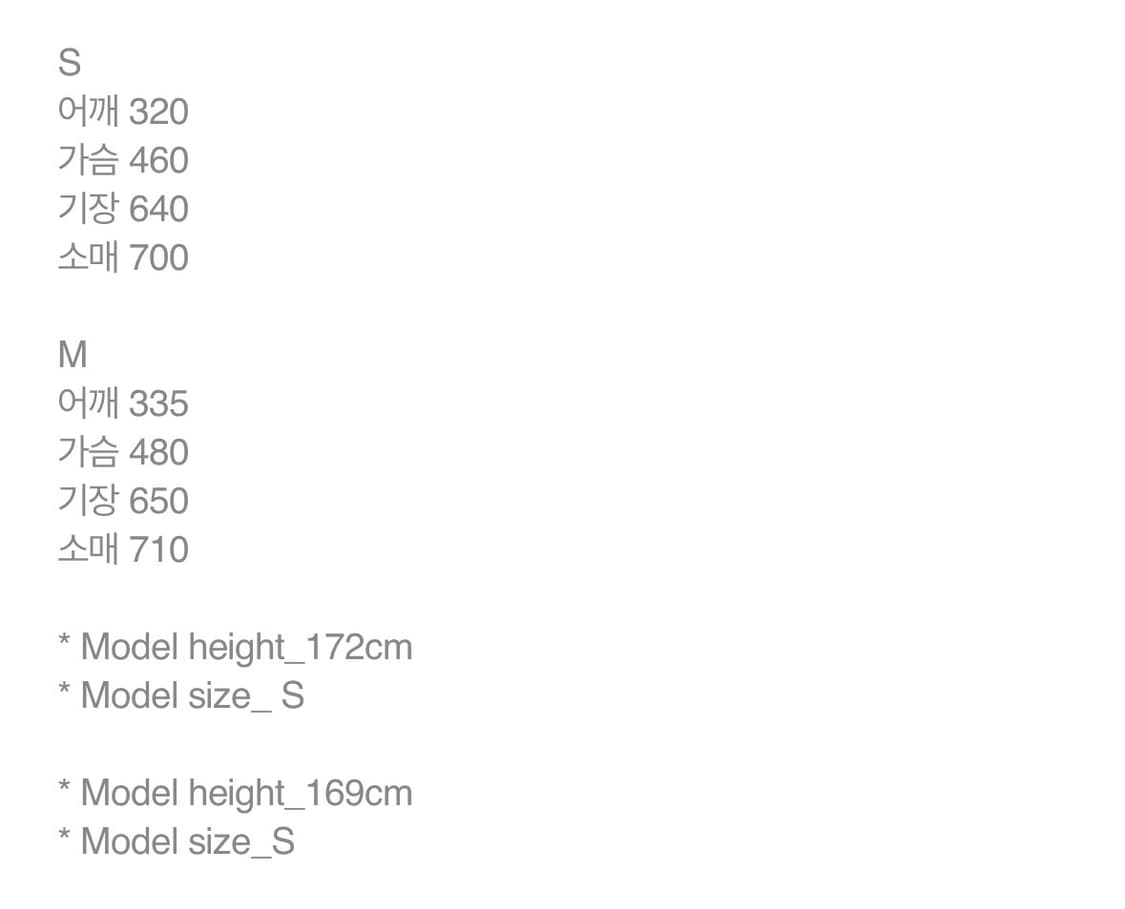Select the length value 650

coord(158,501)
